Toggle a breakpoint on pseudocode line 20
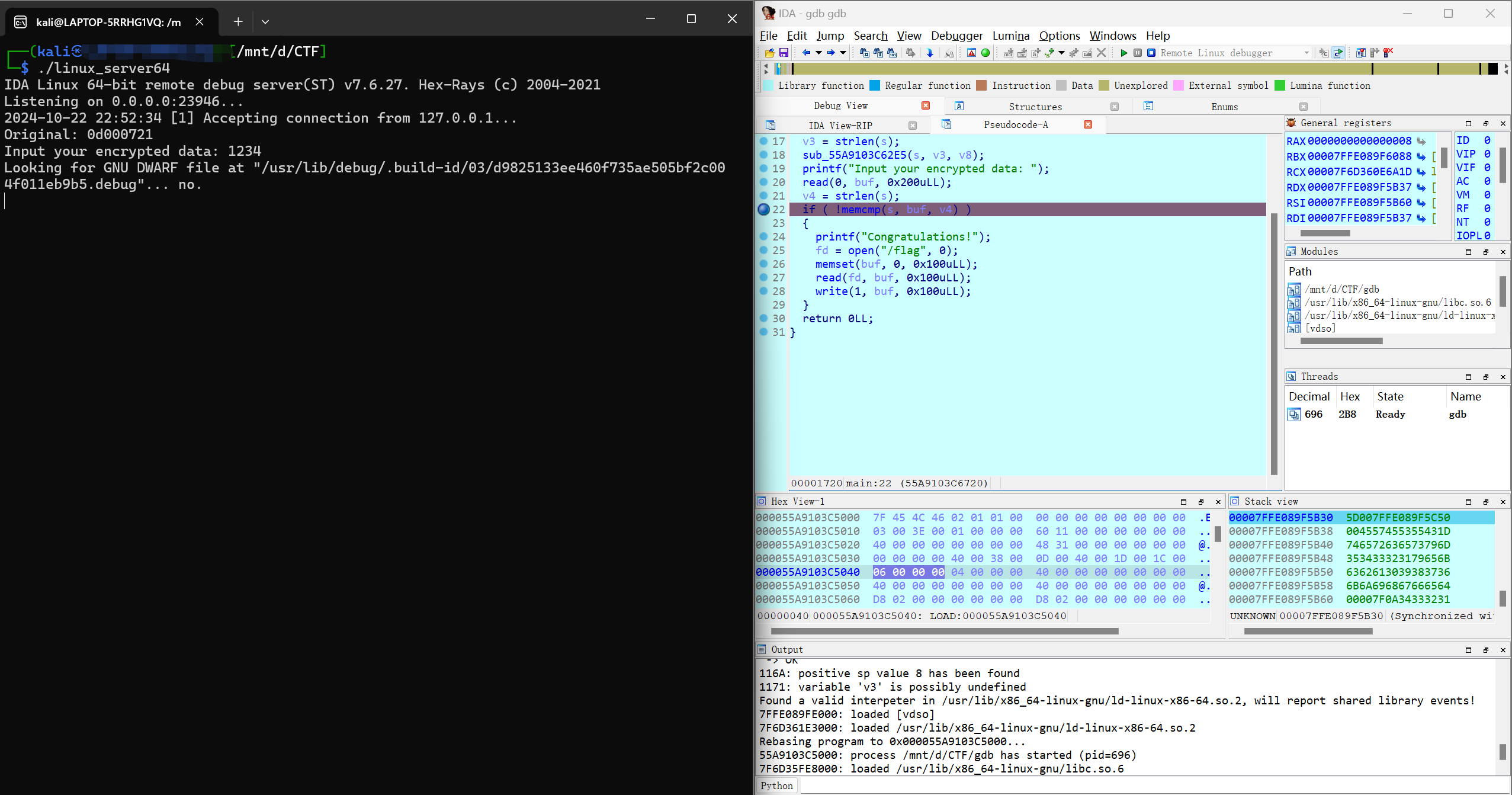 point(763,182)
